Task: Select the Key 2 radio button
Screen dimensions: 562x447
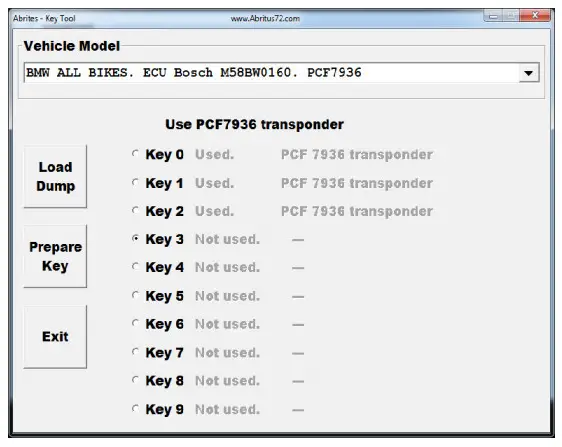Action: click(x=135, y=210)
